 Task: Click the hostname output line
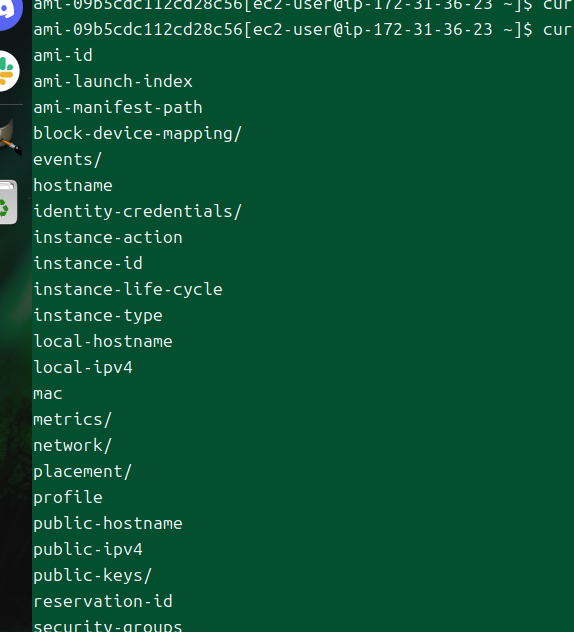[73, 186]
